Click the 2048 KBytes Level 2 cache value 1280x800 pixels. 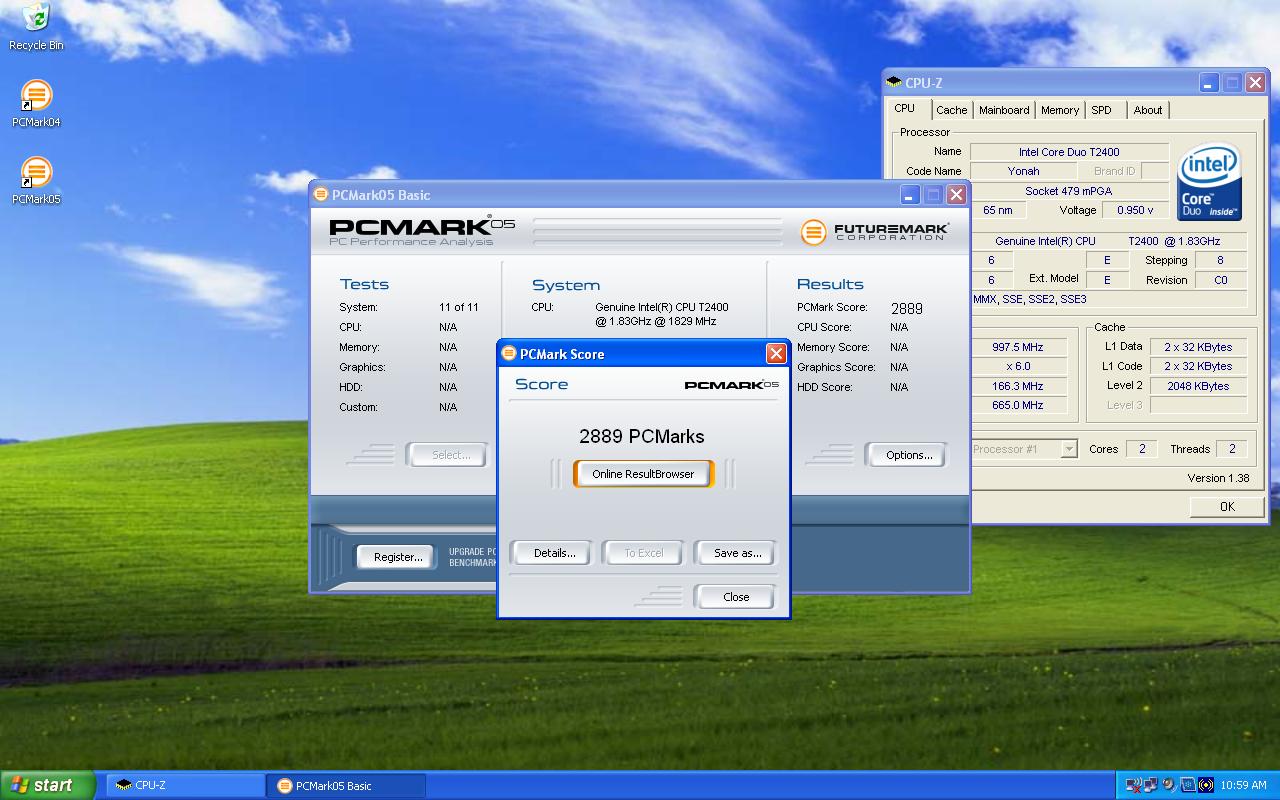click(x=1198, y=386)
